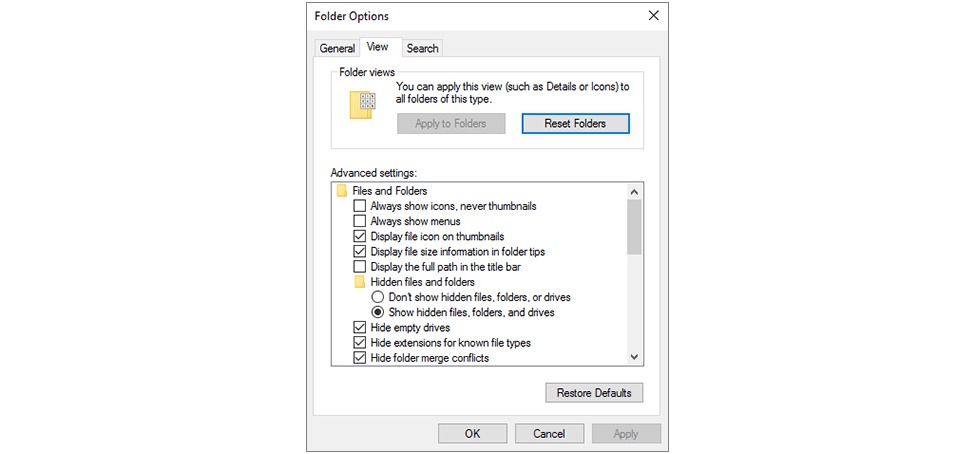Switch to the General tab
This screenshot has width=975, height=454.
[337, 49]
